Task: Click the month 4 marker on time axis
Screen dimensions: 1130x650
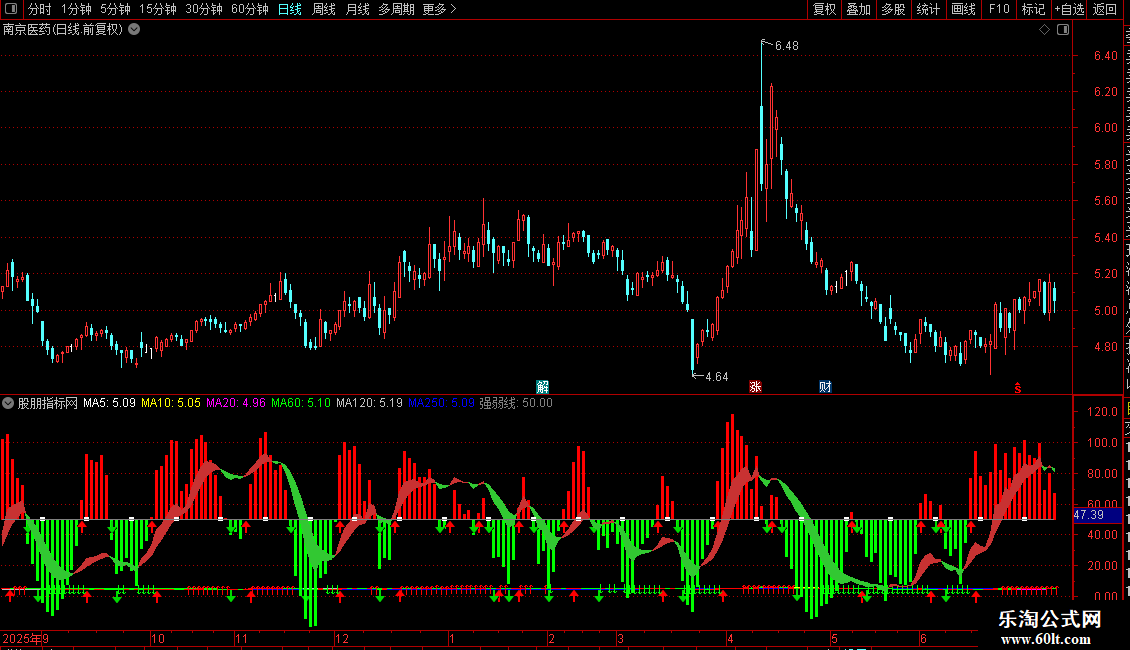Action: pyautogui.click(x=730, y=638)
